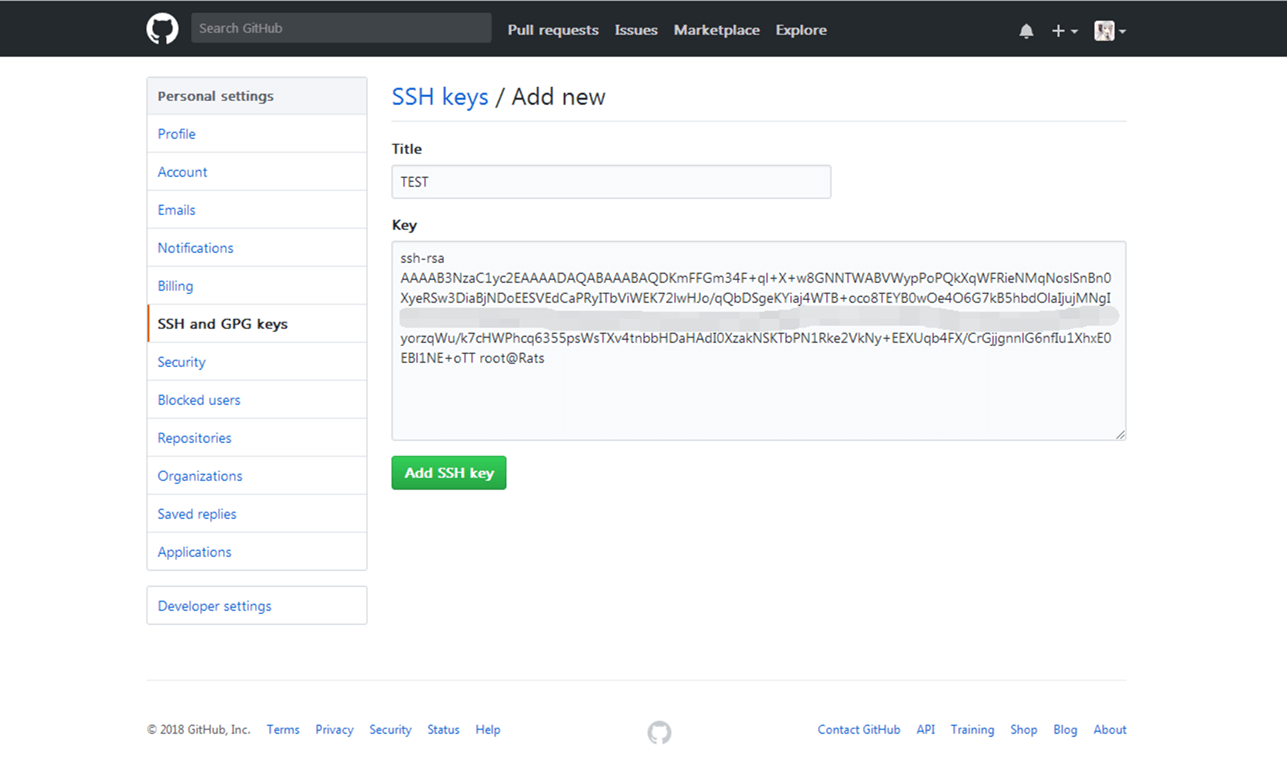Open Repositories settings in sidebar

(x=257, y=438)
